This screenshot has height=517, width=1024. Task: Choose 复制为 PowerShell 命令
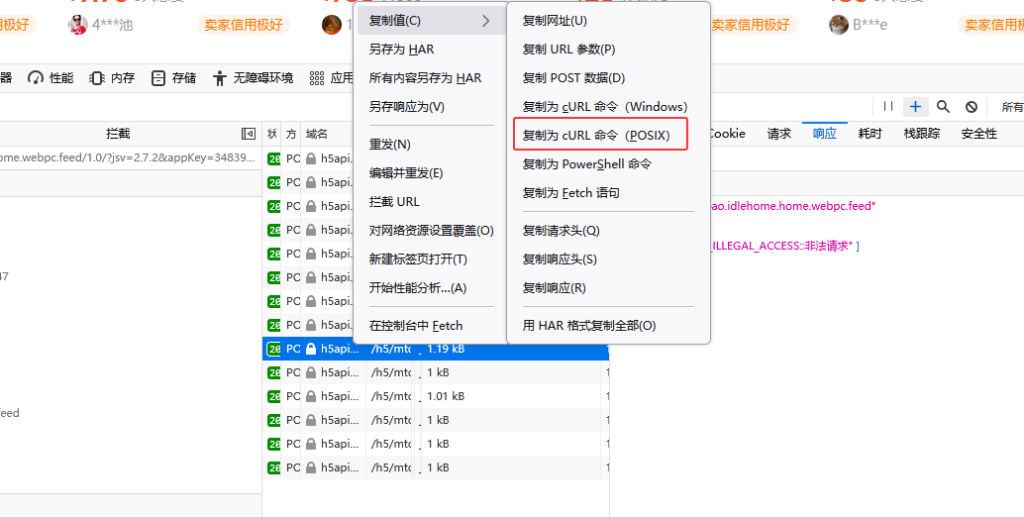point(586,164)
